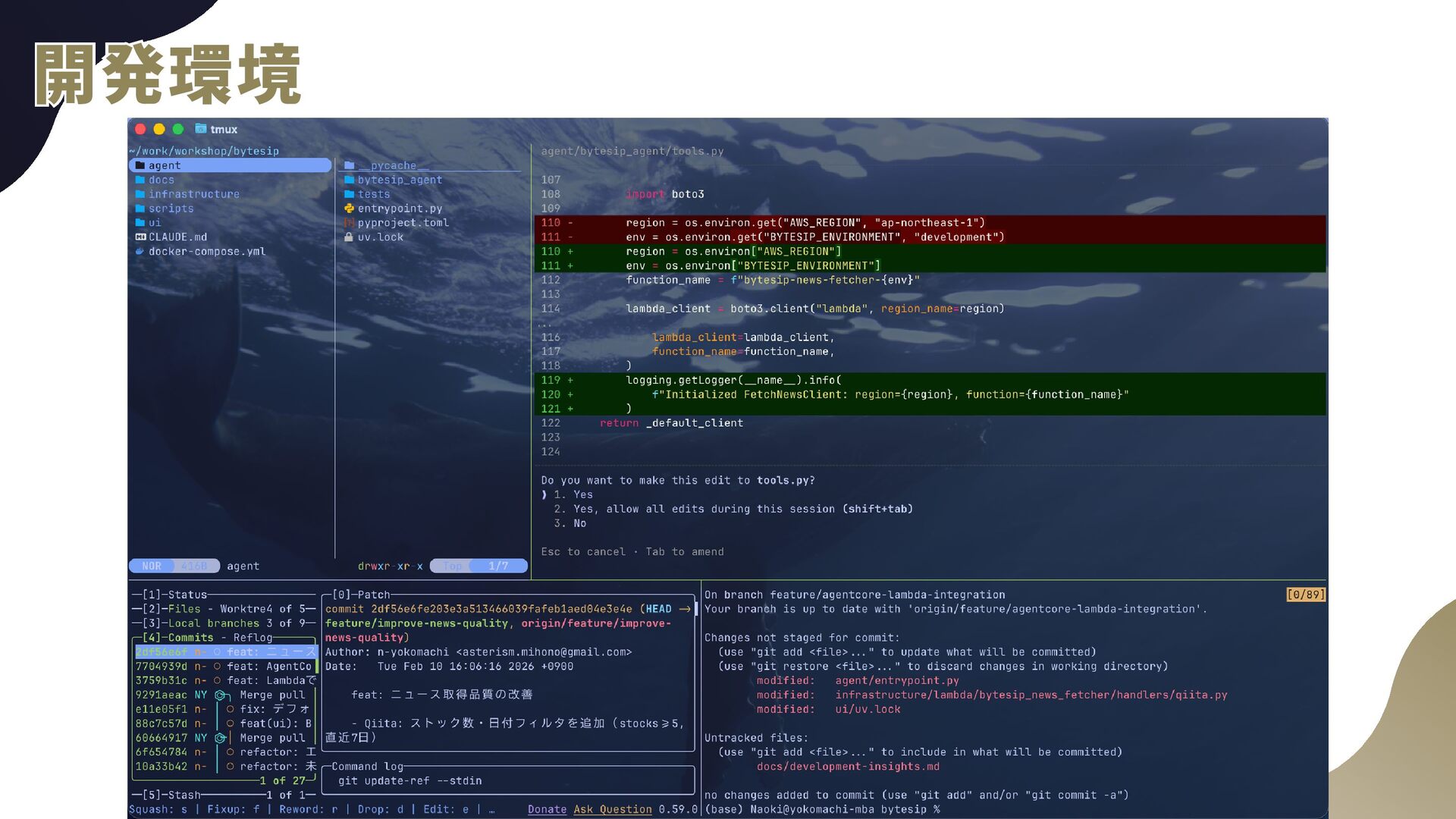1456x819 pixels.
Task: Switch to the Reflog tab
Action: pyautogui.click(x=253, y=638)
